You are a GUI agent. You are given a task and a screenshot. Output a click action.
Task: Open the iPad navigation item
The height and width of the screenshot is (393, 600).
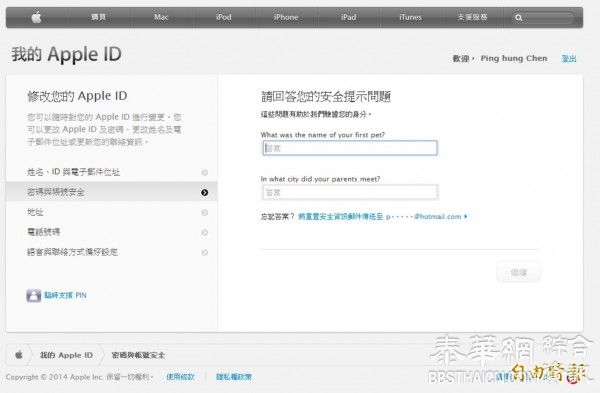(348, 17)
